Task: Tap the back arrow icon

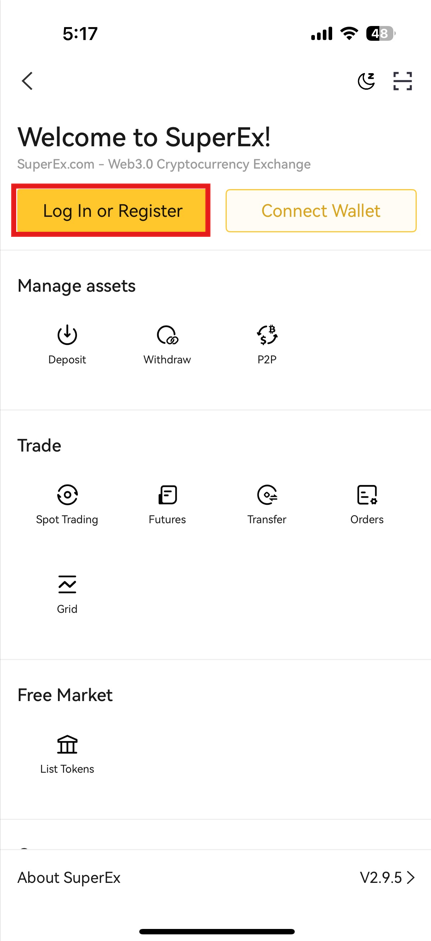Action: click(27, 80)
